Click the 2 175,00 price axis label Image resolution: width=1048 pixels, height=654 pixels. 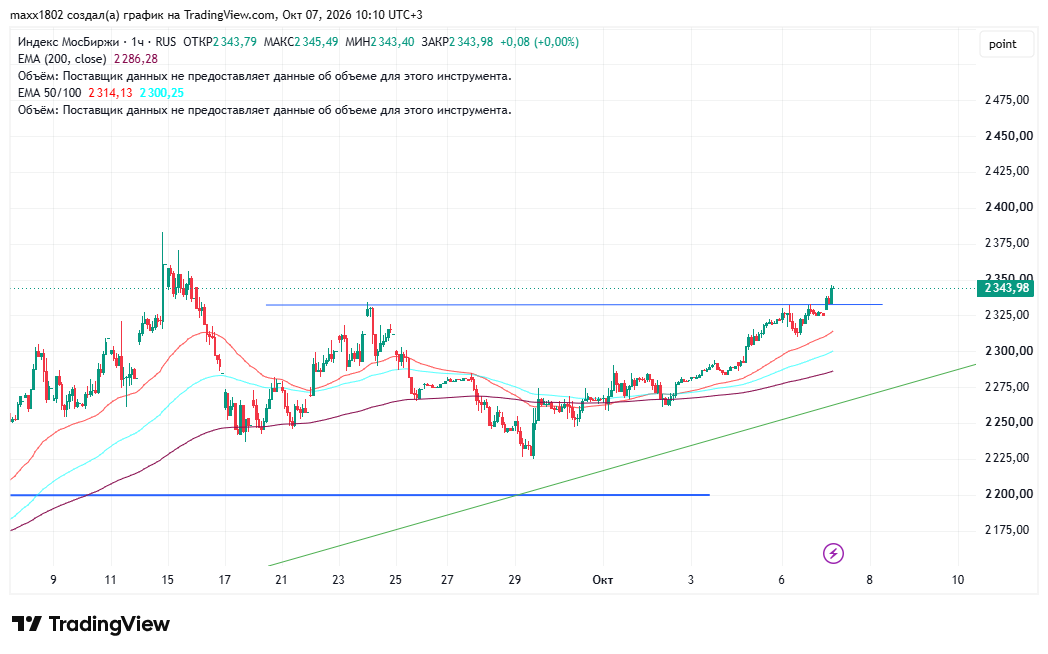[x=1007, y=530]
